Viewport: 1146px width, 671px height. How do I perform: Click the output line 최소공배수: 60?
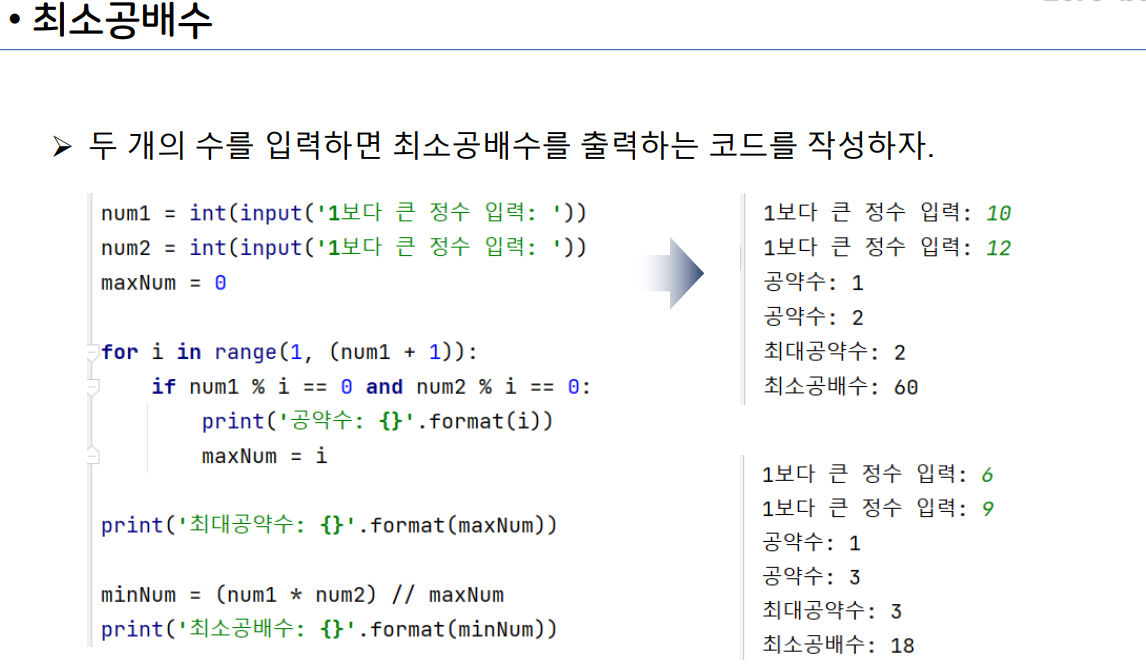click(840, 387)
